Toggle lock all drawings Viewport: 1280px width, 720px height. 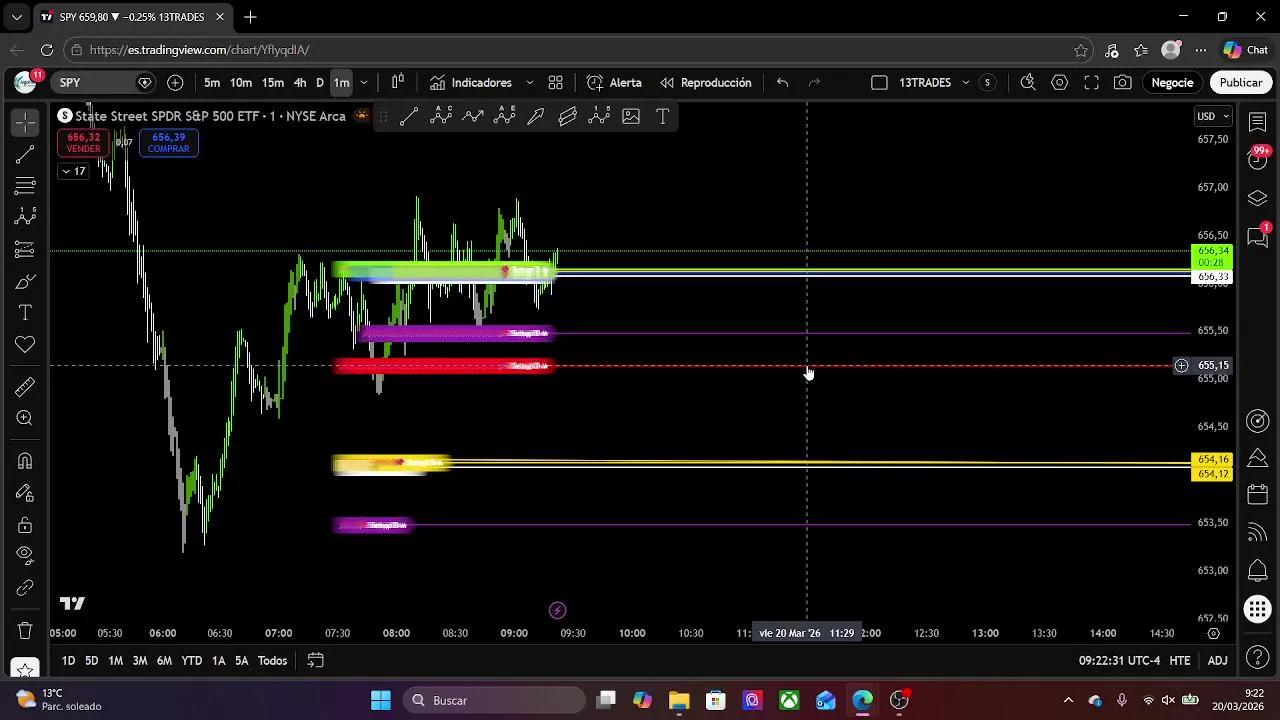[25, 525]
